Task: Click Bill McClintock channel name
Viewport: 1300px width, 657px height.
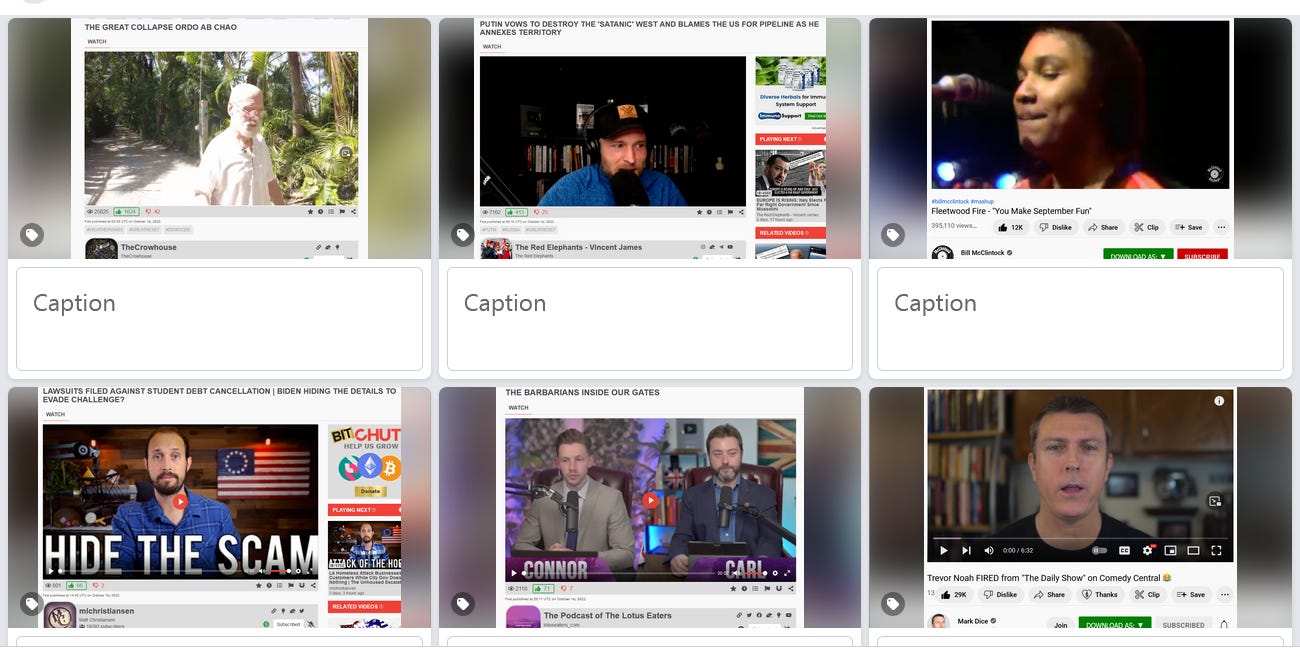Action: pos(983,253)
